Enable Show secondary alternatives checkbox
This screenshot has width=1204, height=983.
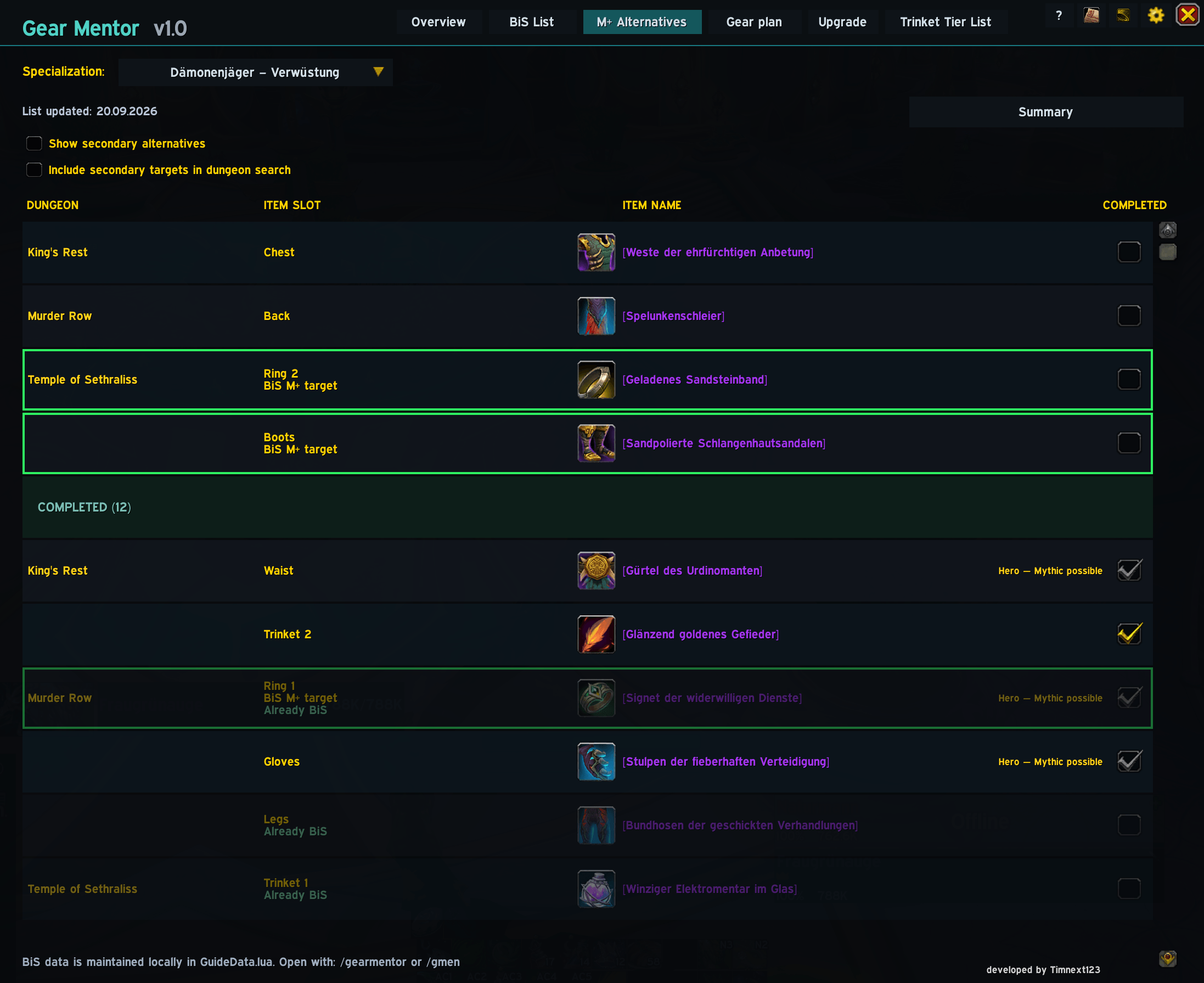pos(34,144)
